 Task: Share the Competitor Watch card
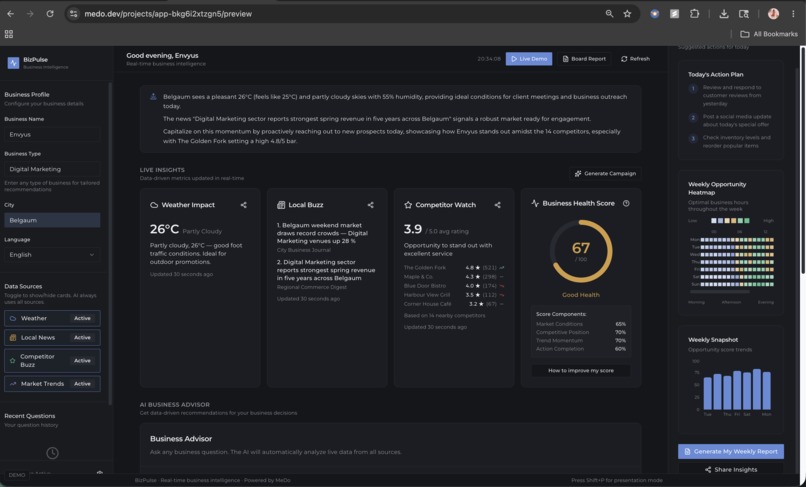click(x=498, y=205)
